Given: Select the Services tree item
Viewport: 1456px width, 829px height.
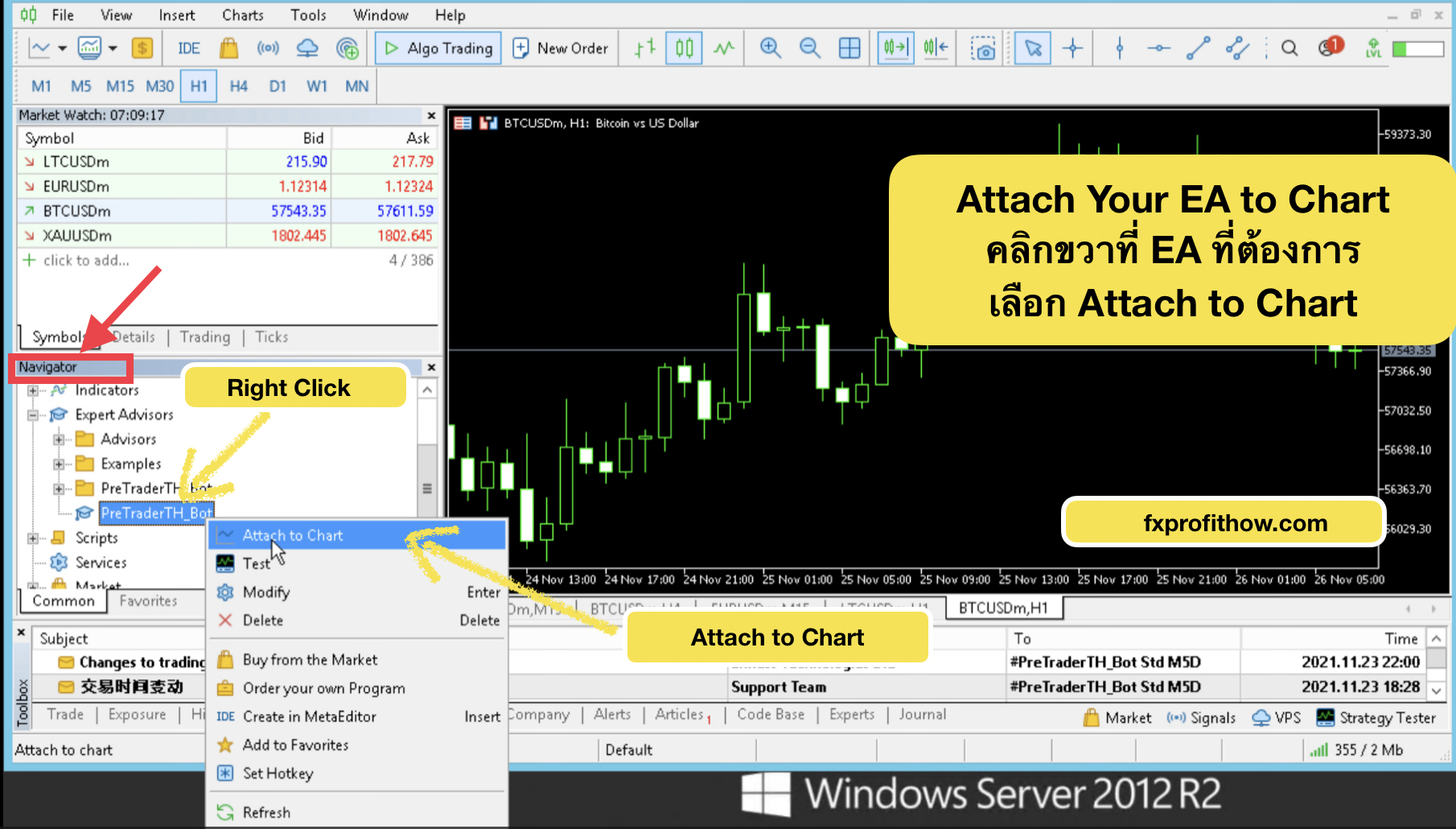Looking at the screenshot, I should tap(101, 563).
